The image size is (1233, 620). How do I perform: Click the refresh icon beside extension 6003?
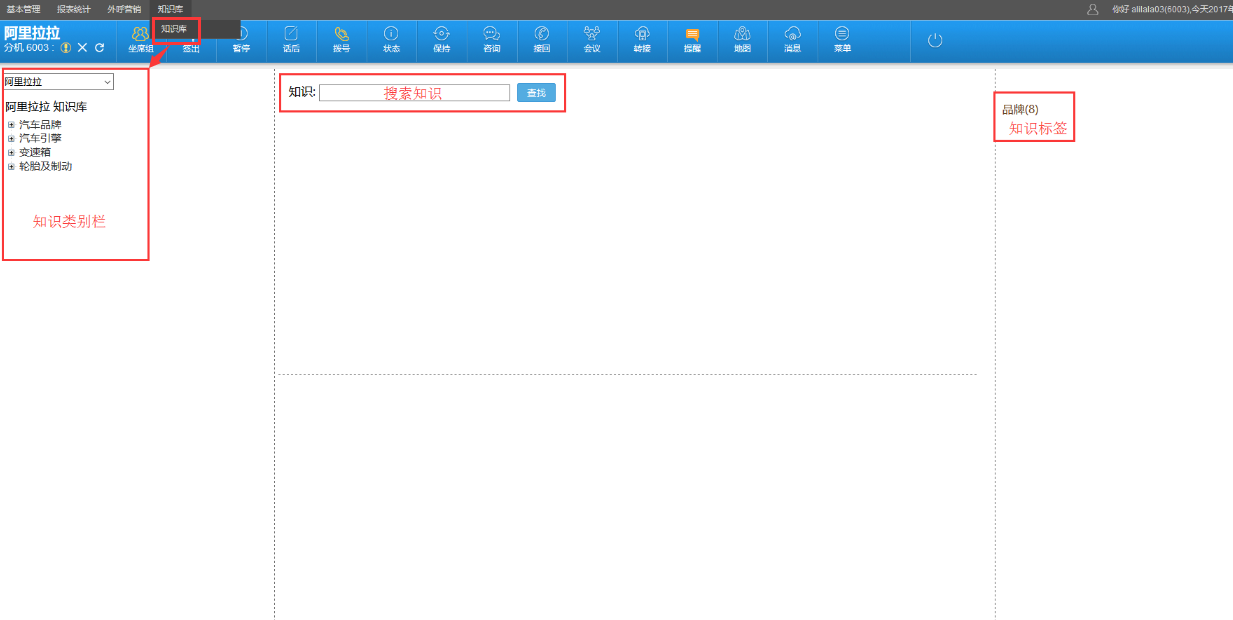point(100,48)
